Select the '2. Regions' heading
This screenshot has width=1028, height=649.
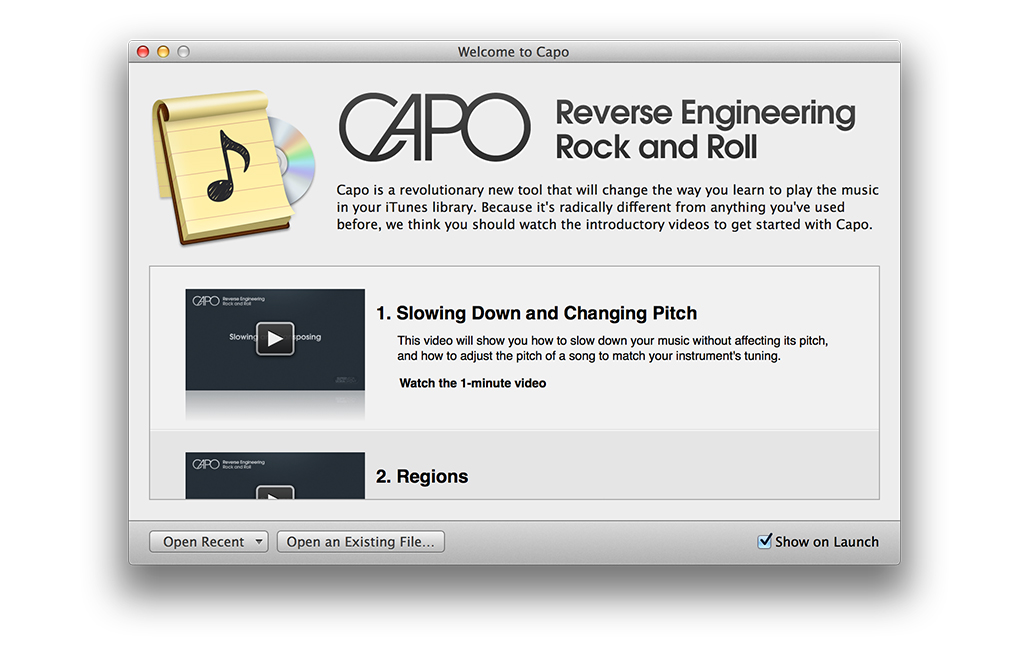[x=422, y=477]
